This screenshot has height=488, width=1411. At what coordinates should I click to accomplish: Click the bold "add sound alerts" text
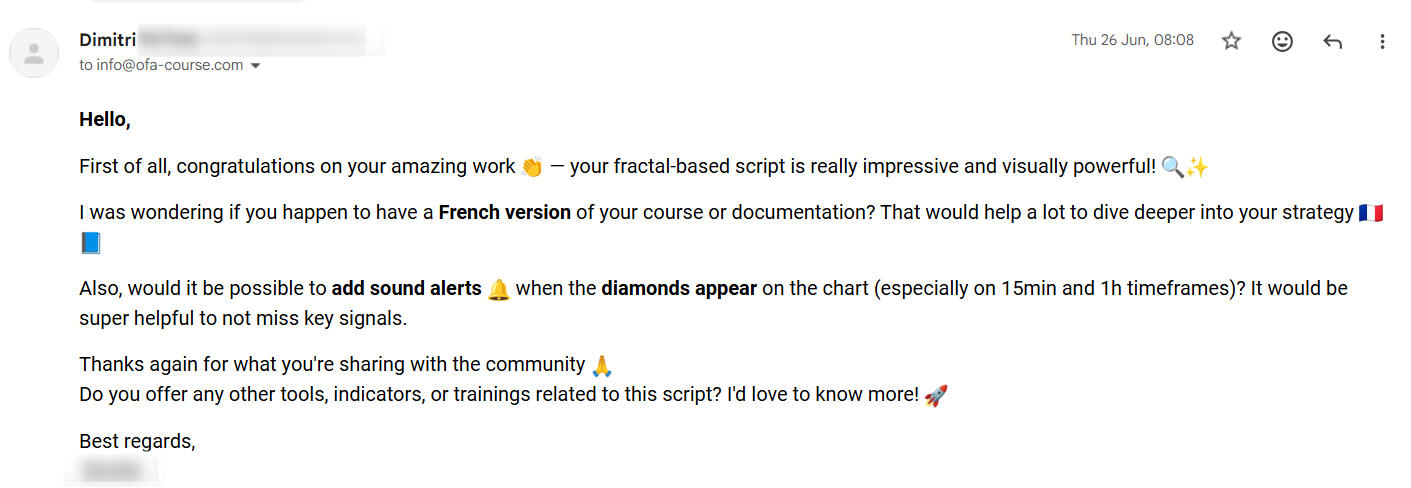406,288
